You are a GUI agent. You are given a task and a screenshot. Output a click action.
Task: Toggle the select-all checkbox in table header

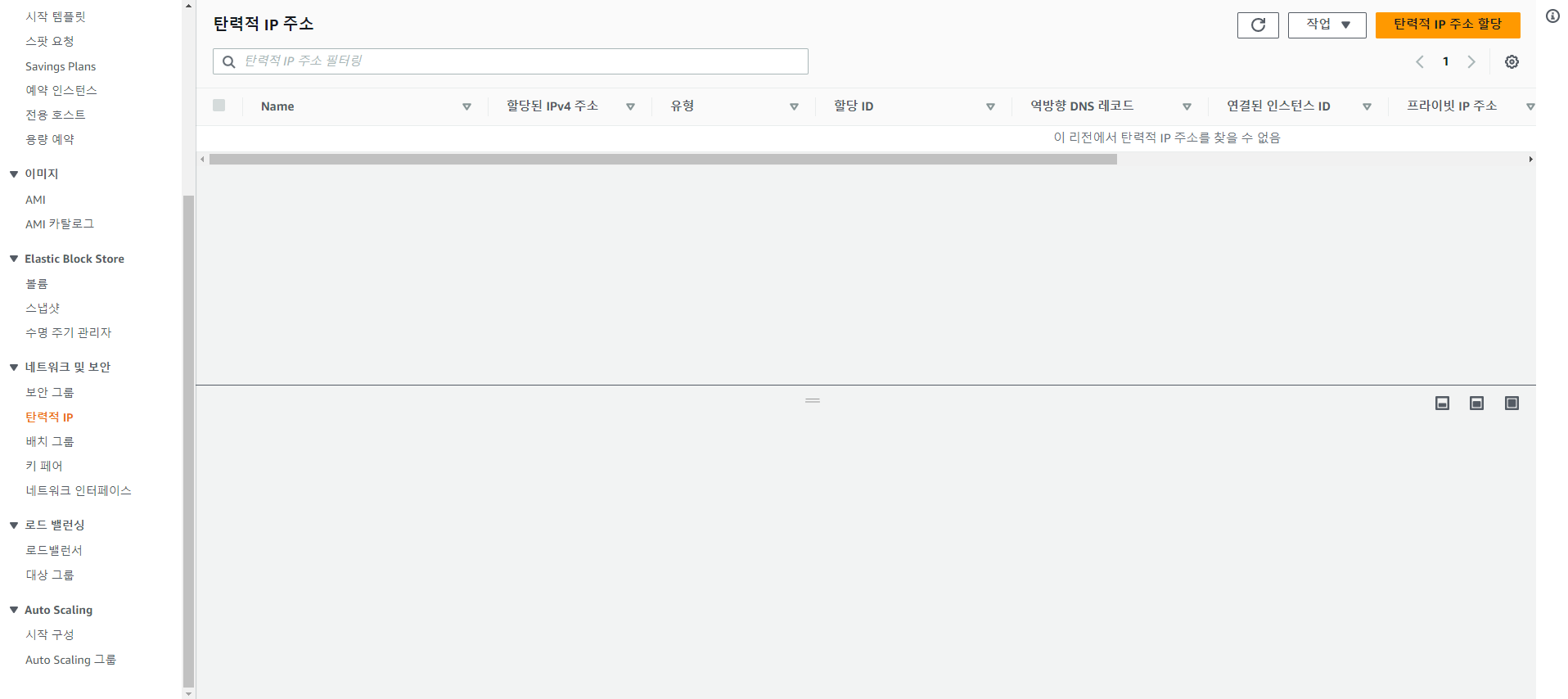(219, 105)
